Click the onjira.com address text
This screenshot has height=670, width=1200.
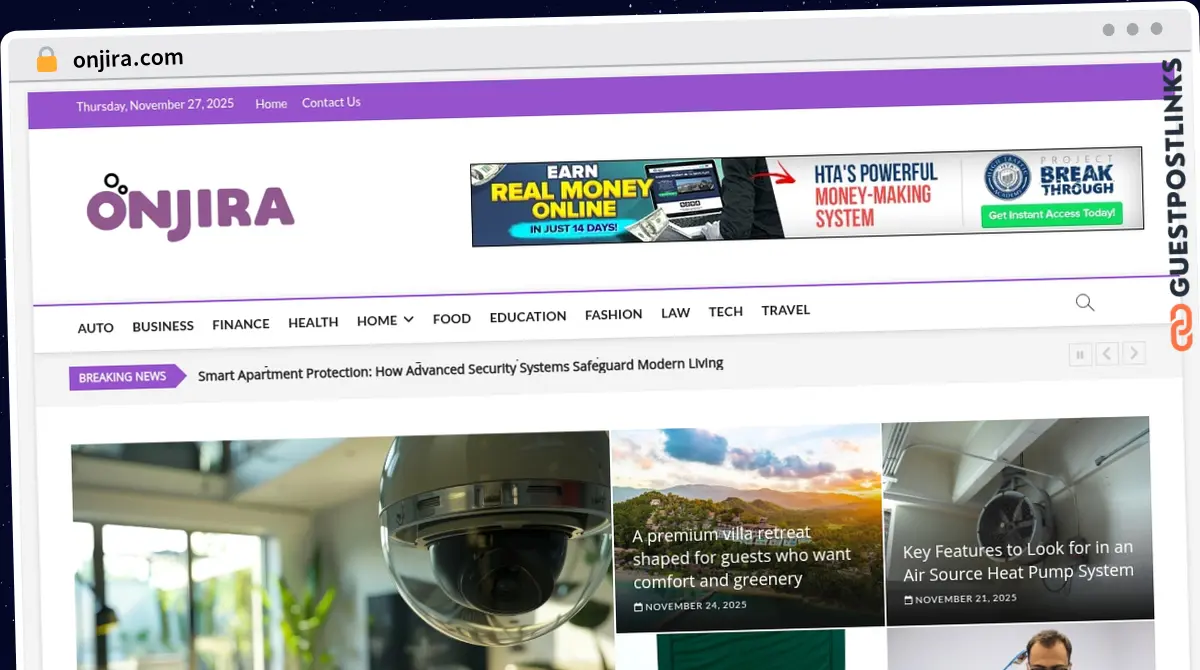[128, 58]
